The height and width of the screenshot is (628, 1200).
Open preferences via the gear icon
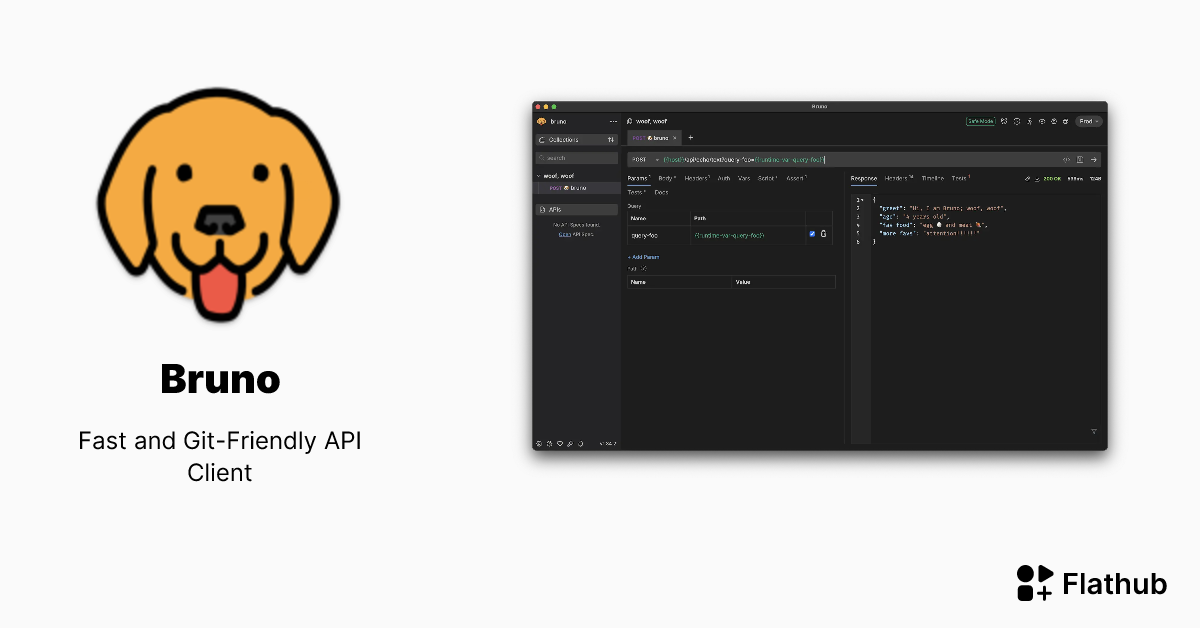click(1066, 121)
